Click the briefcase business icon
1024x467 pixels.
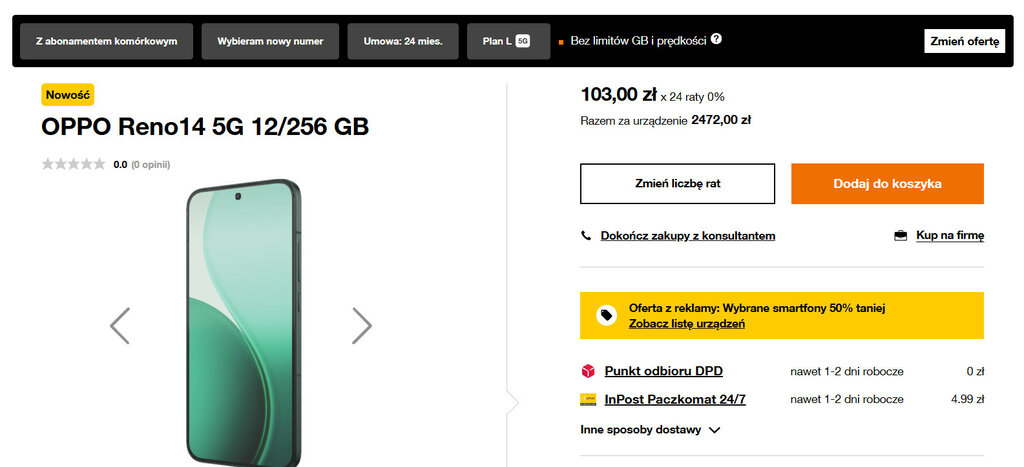(900, 236)
